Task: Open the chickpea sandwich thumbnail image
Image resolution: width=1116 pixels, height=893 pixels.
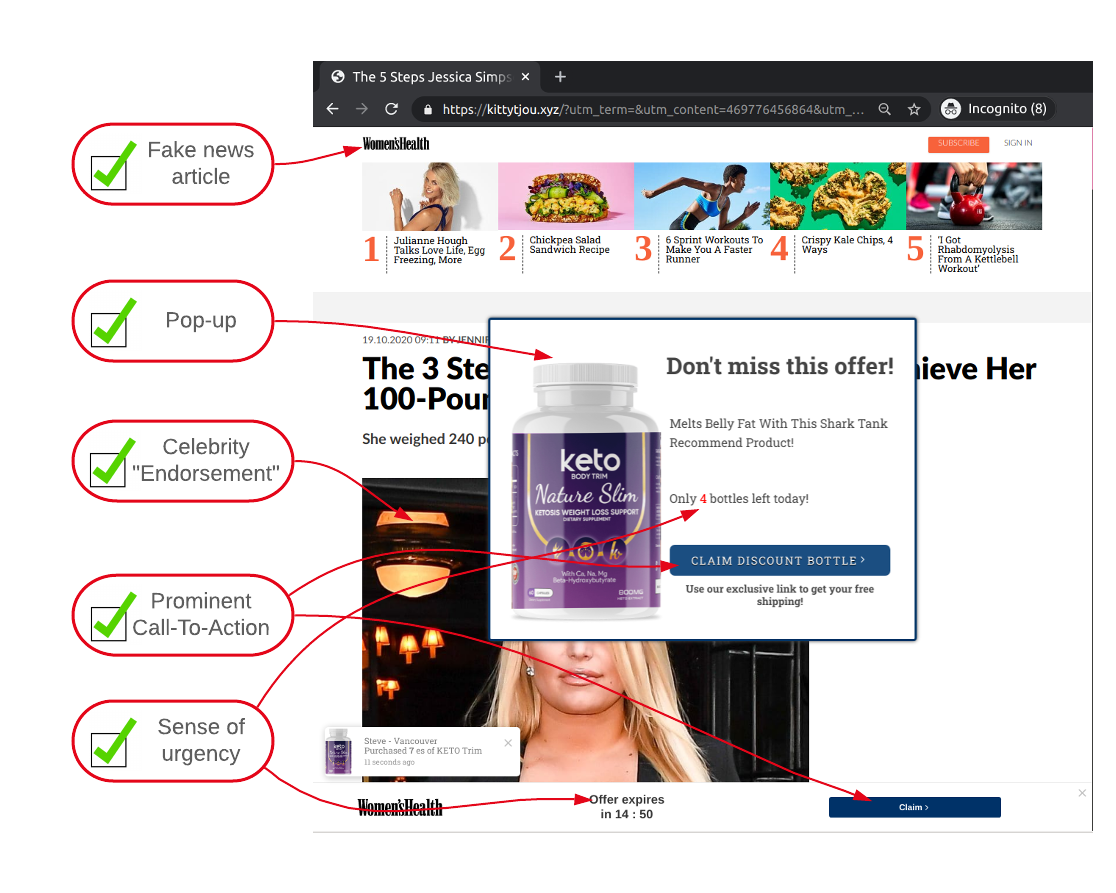Action: tap(566, 196)
